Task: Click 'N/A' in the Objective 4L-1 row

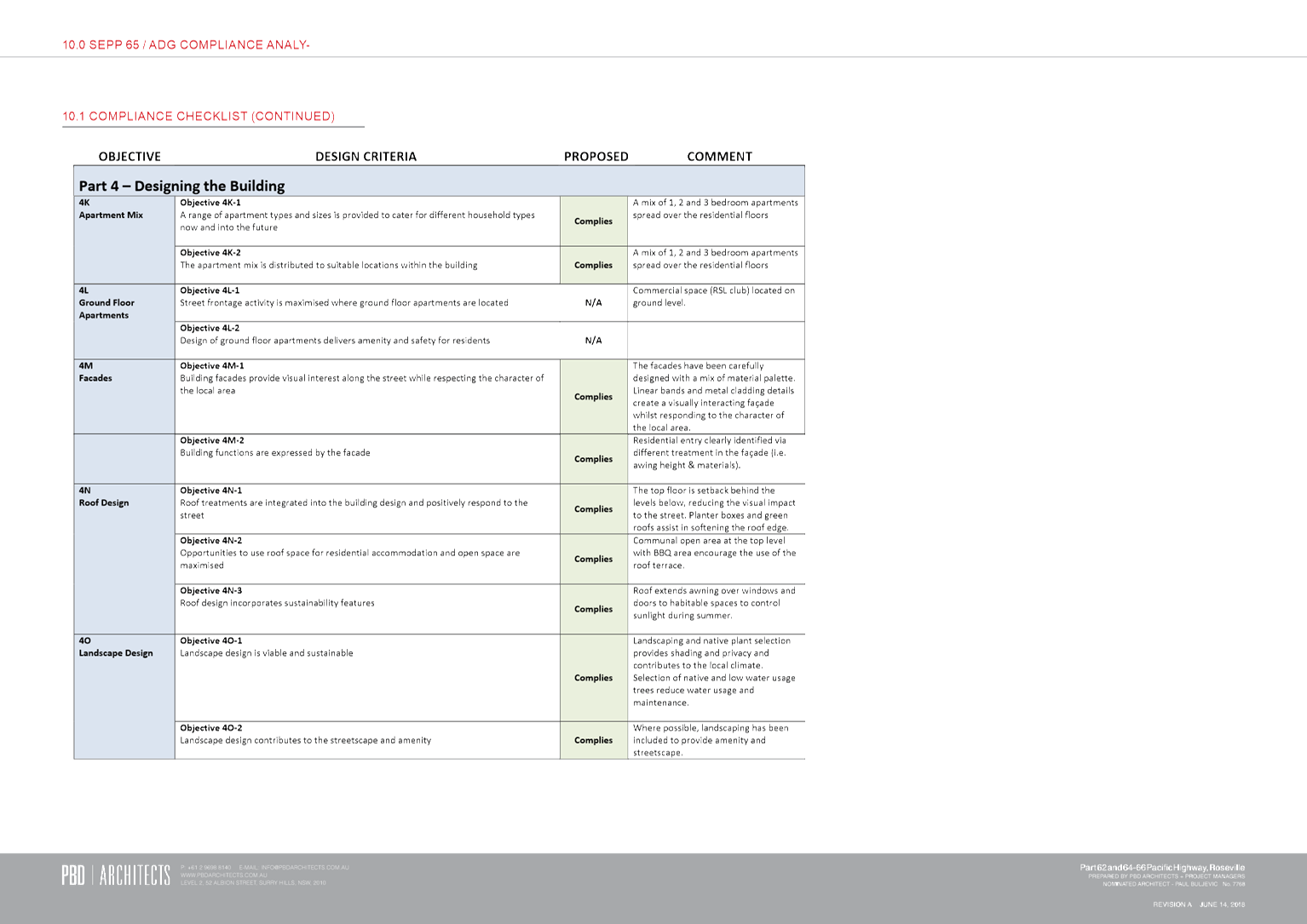Action: point(594,303)
